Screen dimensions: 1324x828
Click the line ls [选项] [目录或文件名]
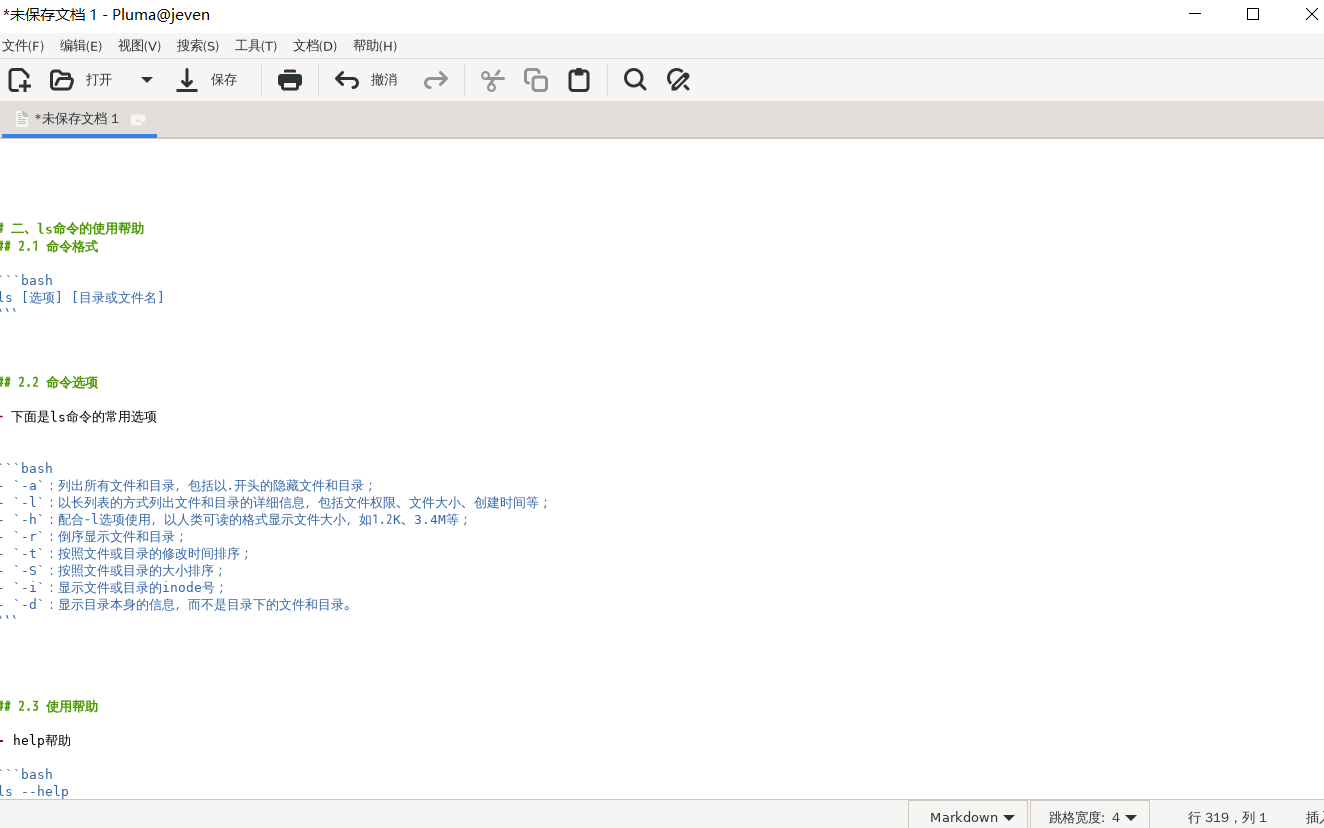pyautogui.click(x=82, y=297)
